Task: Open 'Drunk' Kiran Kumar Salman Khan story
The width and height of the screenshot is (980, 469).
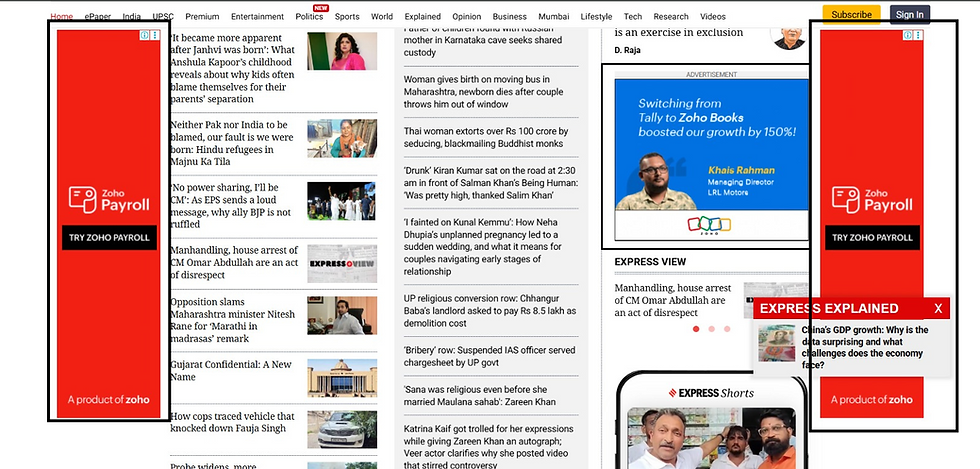Action: [491, 183]
